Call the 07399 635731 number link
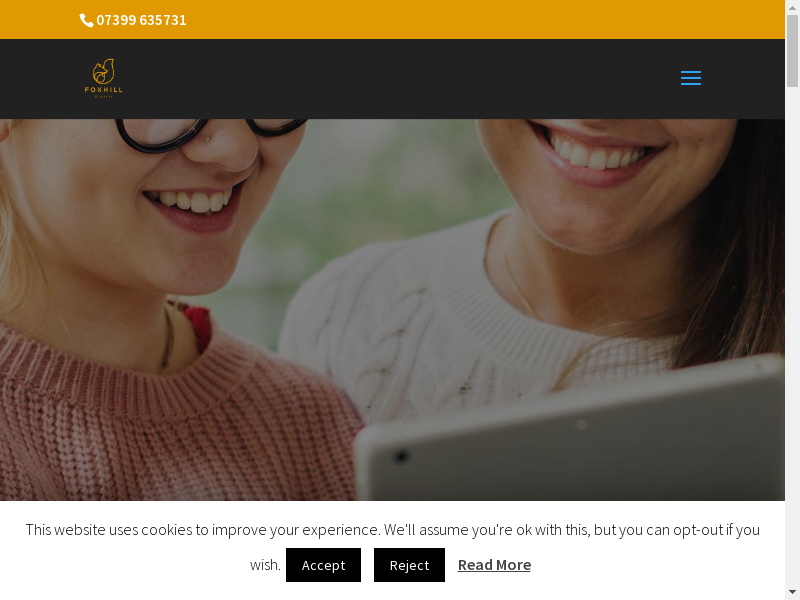Screen dimensions: 800x600 pos(141,20)
